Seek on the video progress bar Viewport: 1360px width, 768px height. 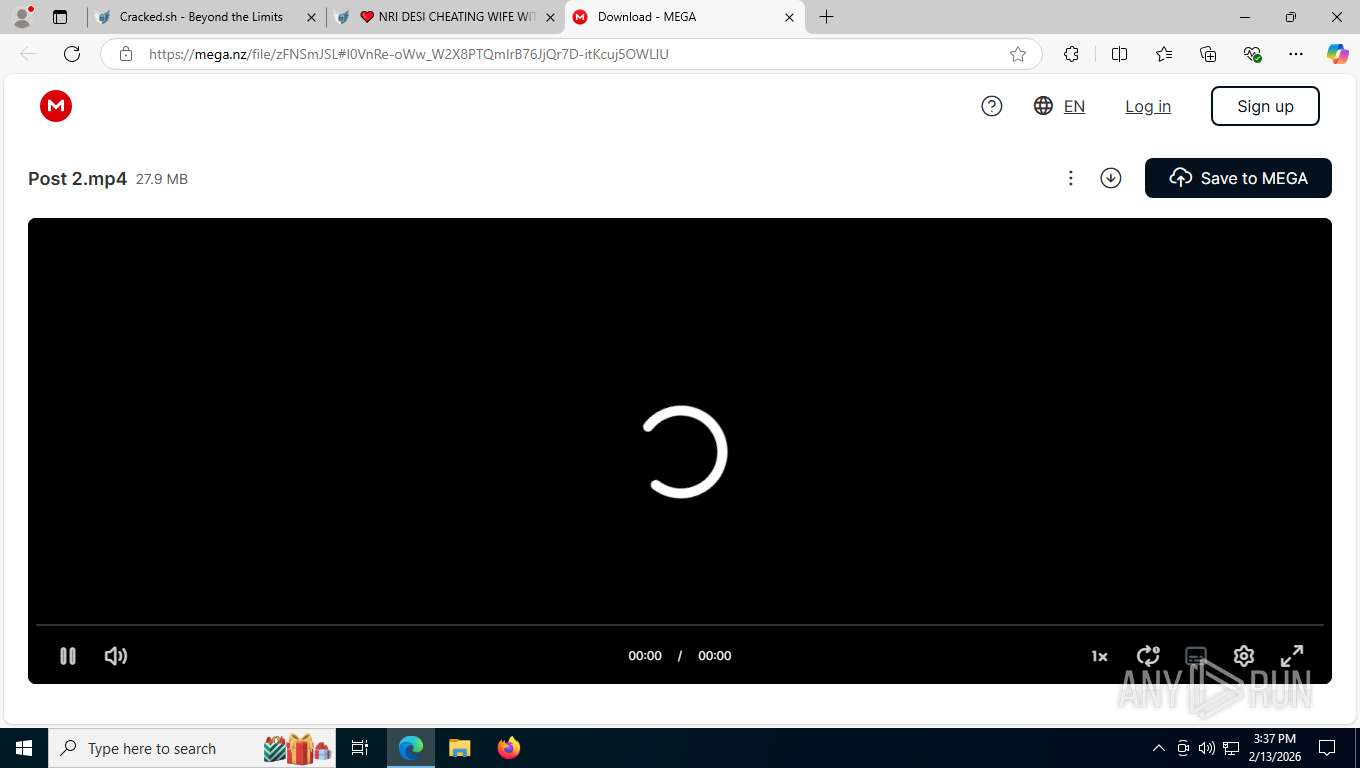pyautogui.click(x=680, y=625)
